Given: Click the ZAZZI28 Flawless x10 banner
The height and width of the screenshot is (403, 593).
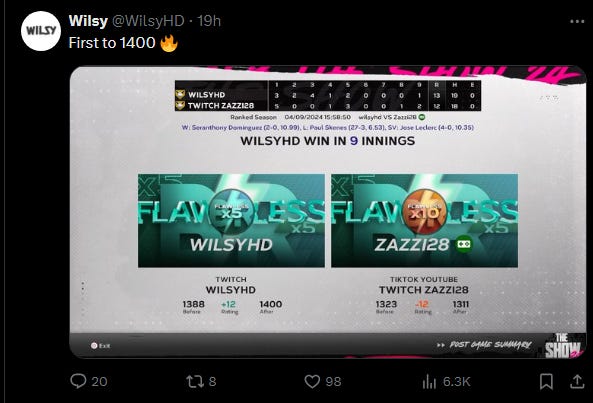Looking at the screenshot, I should [424, 220].
